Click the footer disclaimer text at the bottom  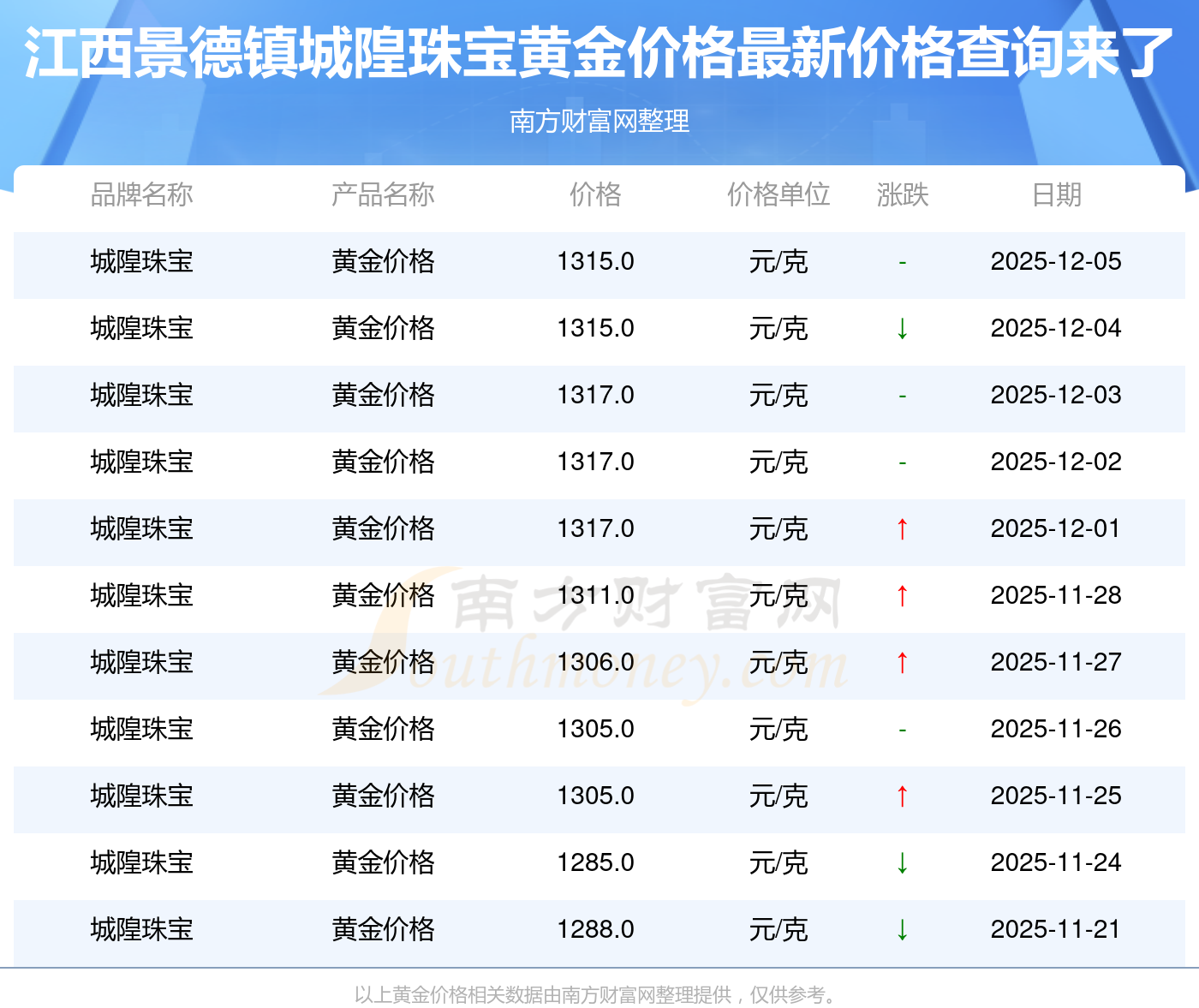click(x=599, y=994)
